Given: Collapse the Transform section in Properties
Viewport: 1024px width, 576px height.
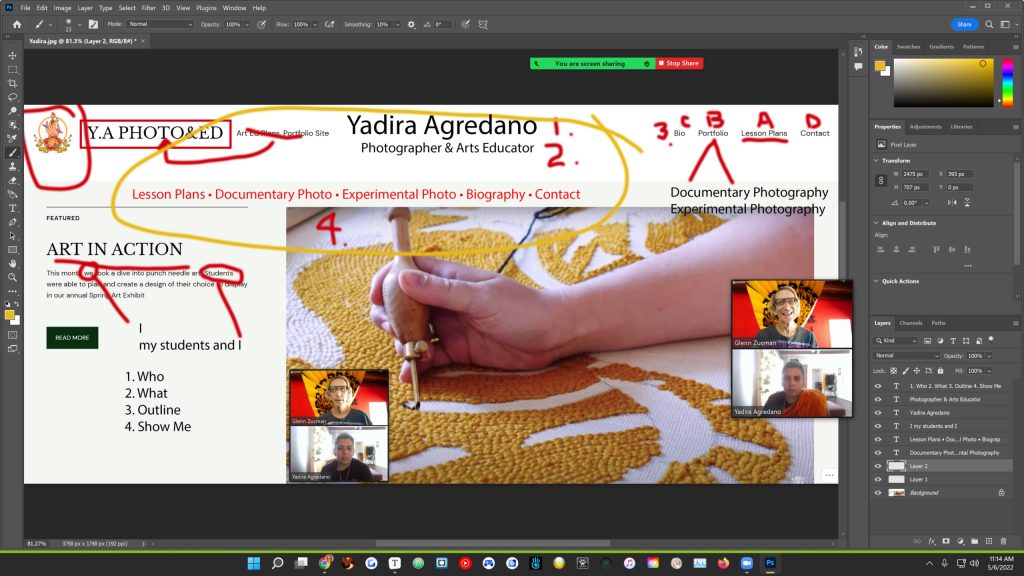Looking at the screenshot, I should tap(877, 160).
